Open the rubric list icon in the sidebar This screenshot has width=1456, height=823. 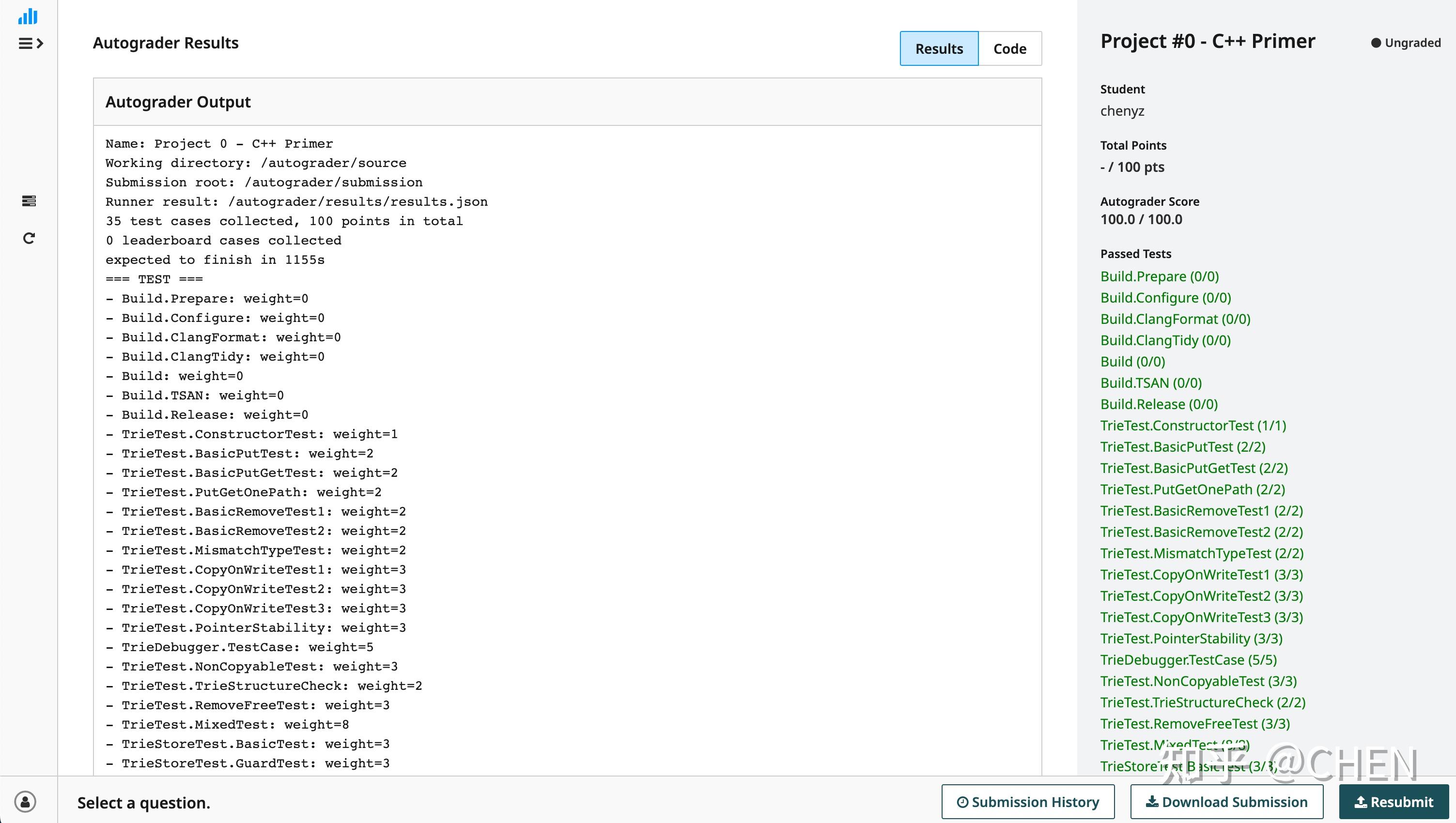click(x=29, y=201)
